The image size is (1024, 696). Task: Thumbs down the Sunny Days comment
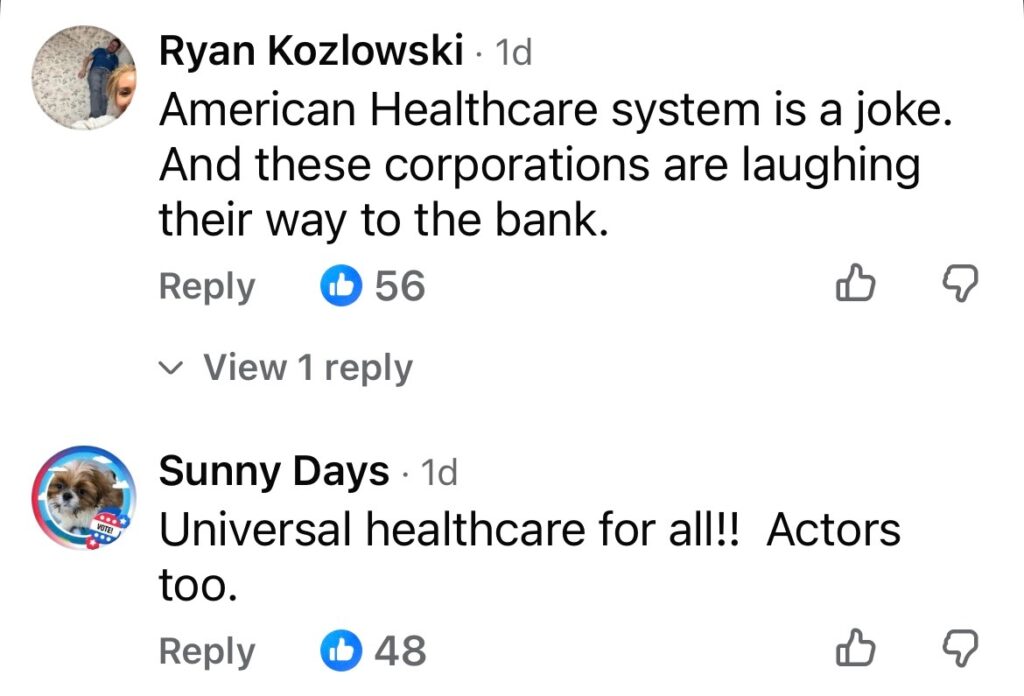(x=961, y=651)
